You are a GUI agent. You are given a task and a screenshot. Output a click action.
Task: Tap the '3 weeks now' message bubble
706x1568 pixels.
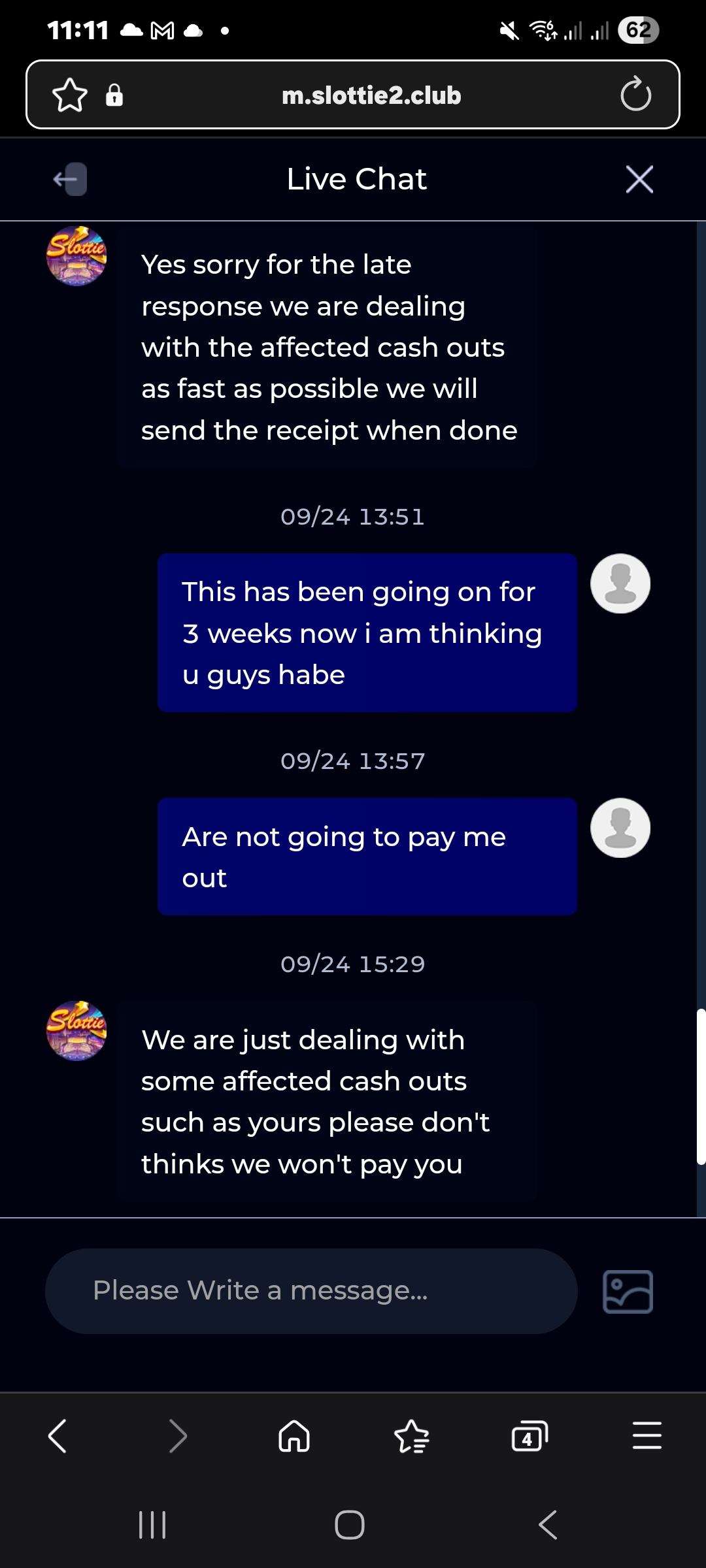coord(367,632)
